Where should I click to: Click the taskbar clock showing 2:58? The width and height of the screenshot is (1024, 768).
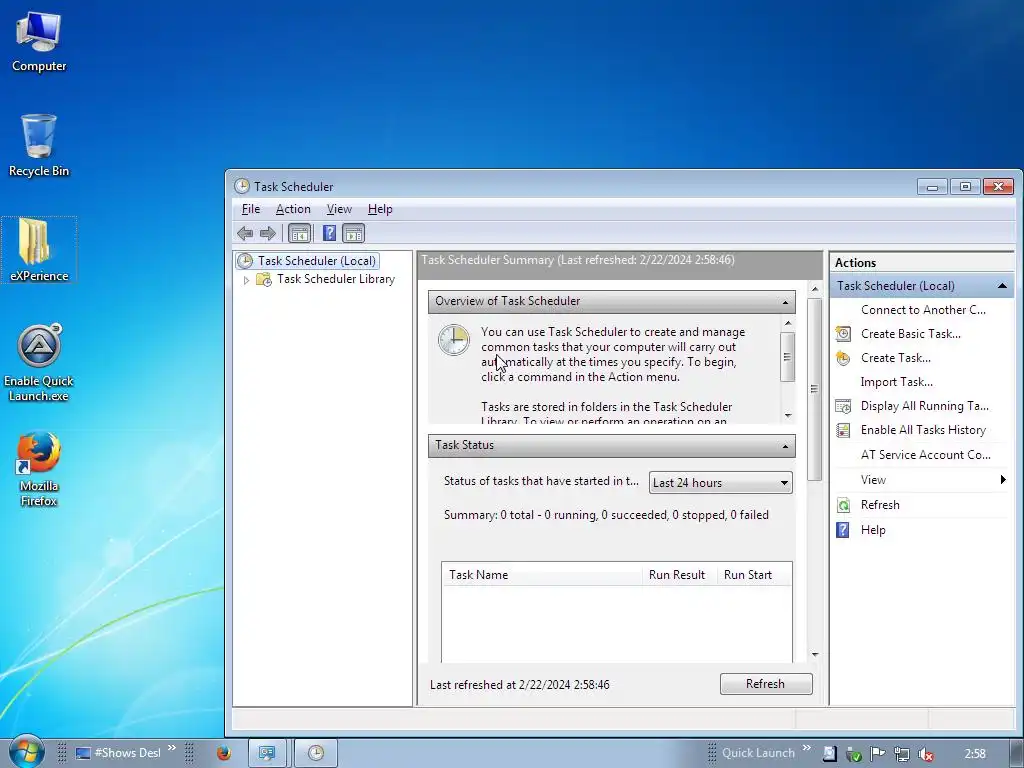(975, 754)
